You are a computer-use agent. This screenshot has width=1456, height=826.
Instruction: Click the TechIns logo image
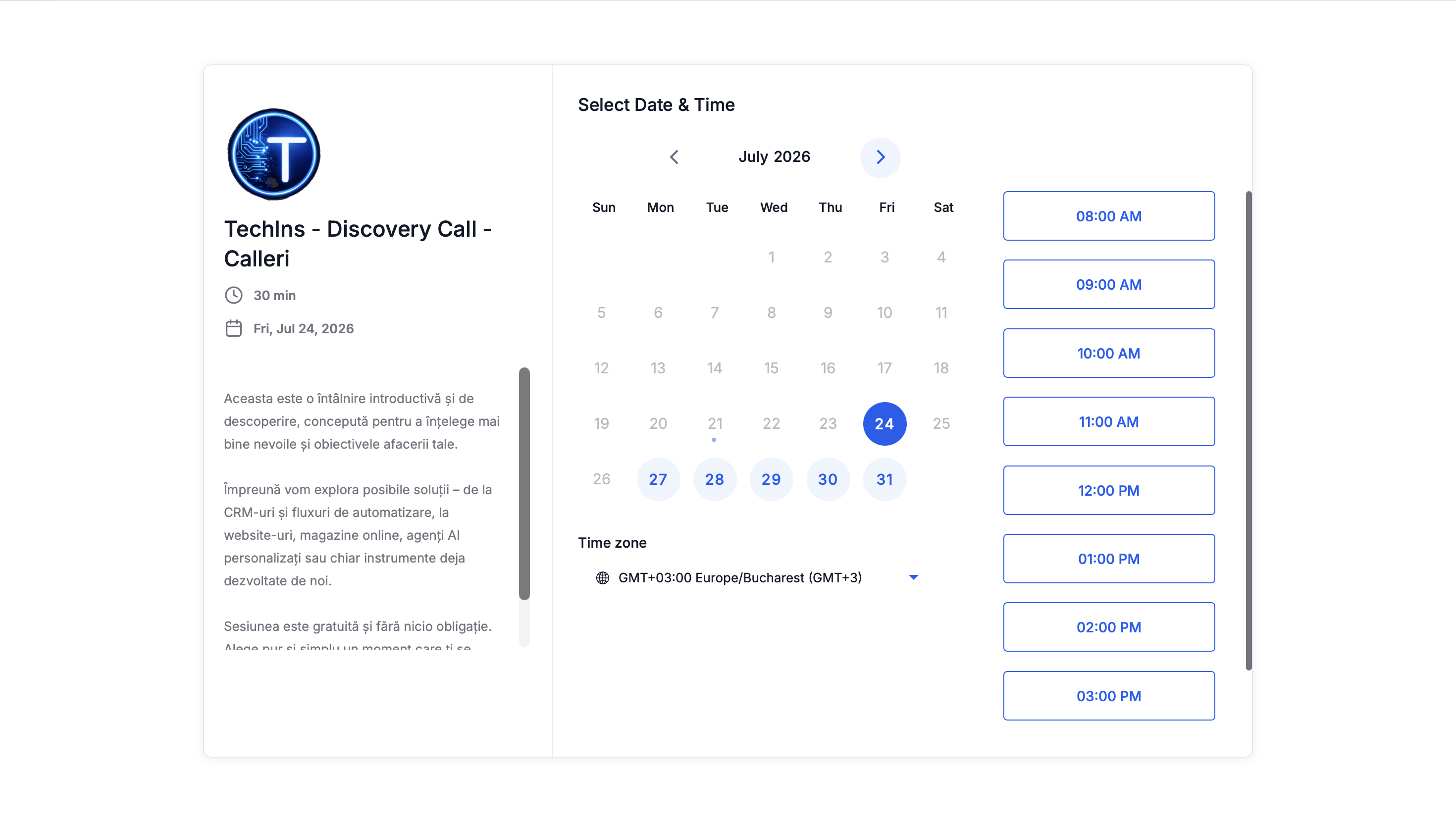click(x=274, y=155)
